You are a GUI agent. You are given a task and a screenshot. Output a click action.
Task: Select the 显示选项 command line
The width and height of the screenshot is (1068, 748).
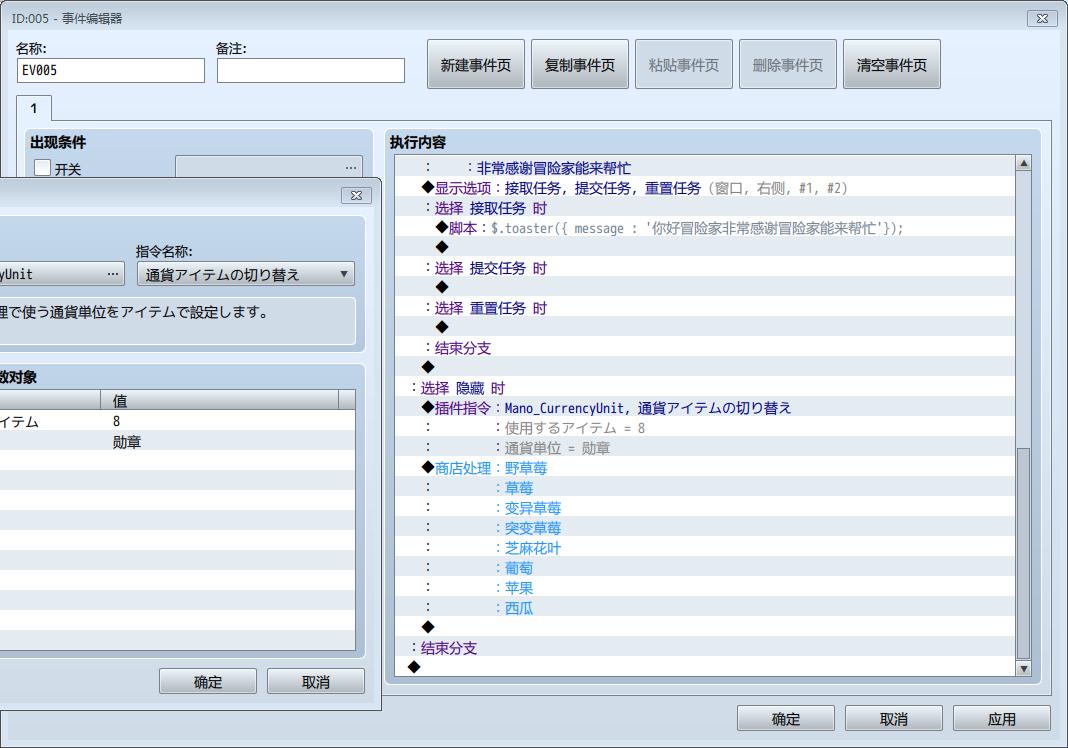pyautogui.click(x=705, y=187)
